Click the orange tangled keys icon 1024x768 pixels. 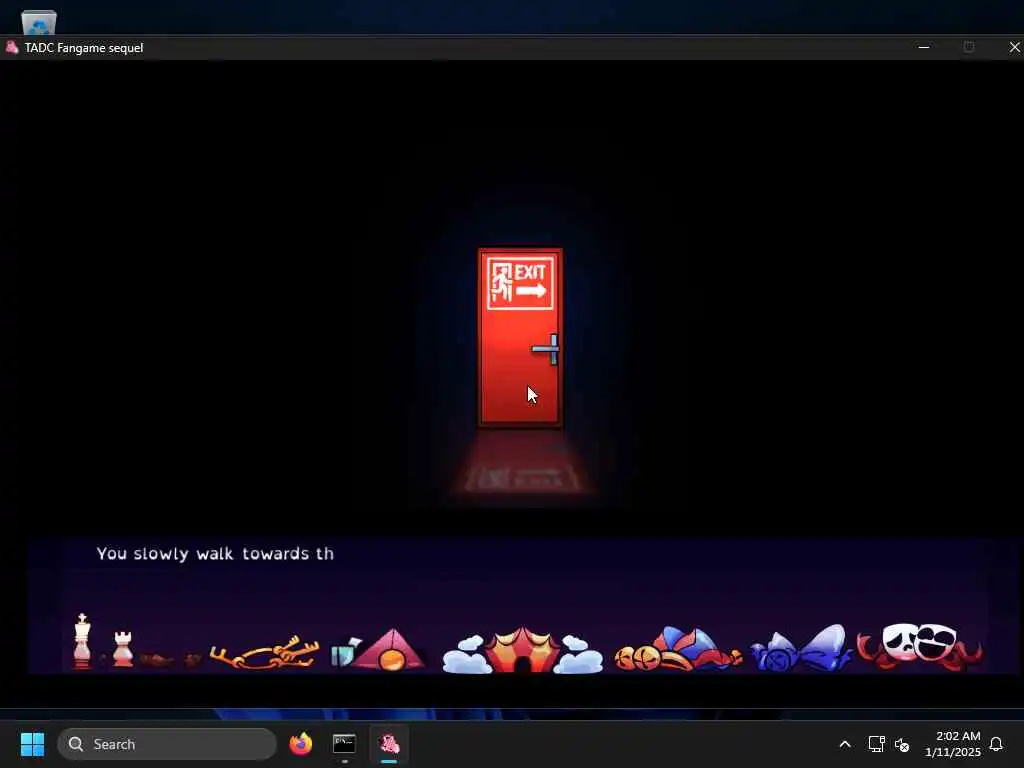point(264,652)
